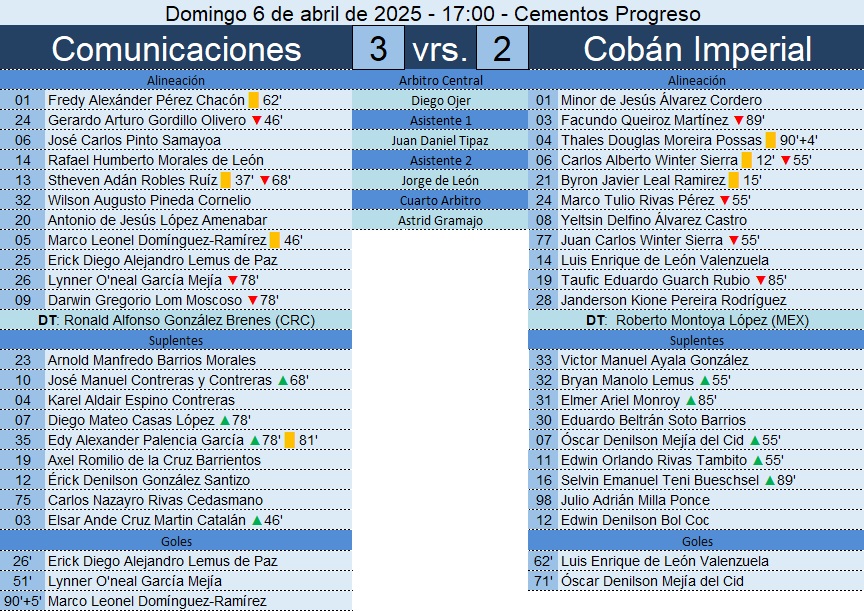This screenshot has width=864, height=611.
Task: Click the Comunicaciones Suplentes header
Action: tap(176, 340)
